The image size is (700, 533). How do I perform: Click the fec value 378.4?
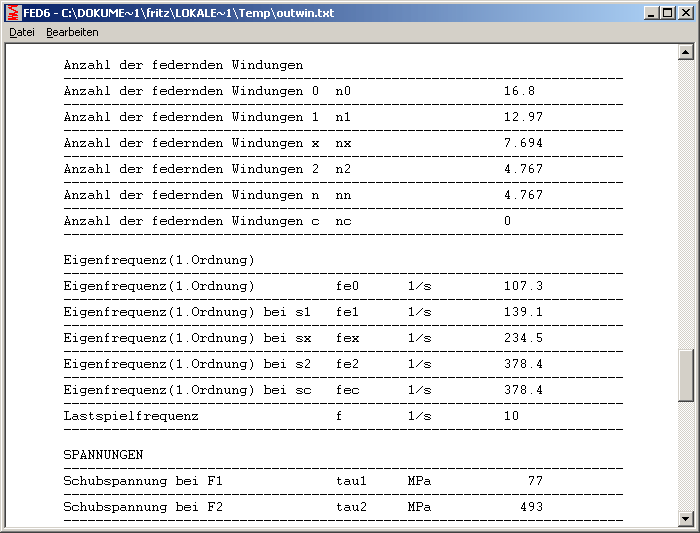(x=523, y=390)
